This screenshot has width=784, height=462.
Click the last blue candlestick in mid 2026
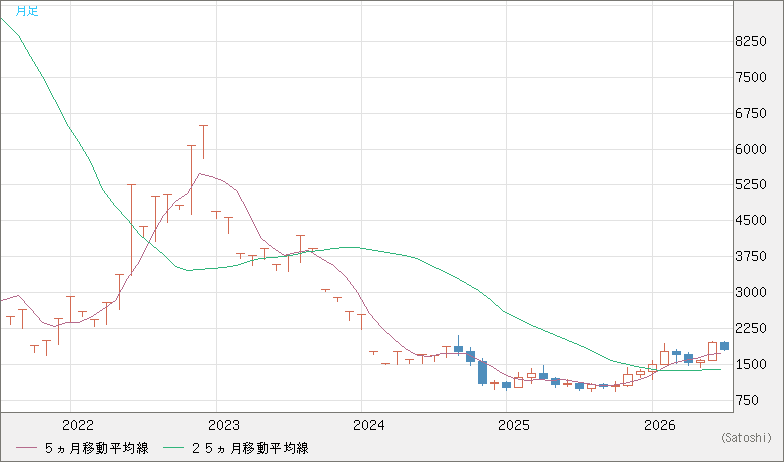click(x=724, y=346)
